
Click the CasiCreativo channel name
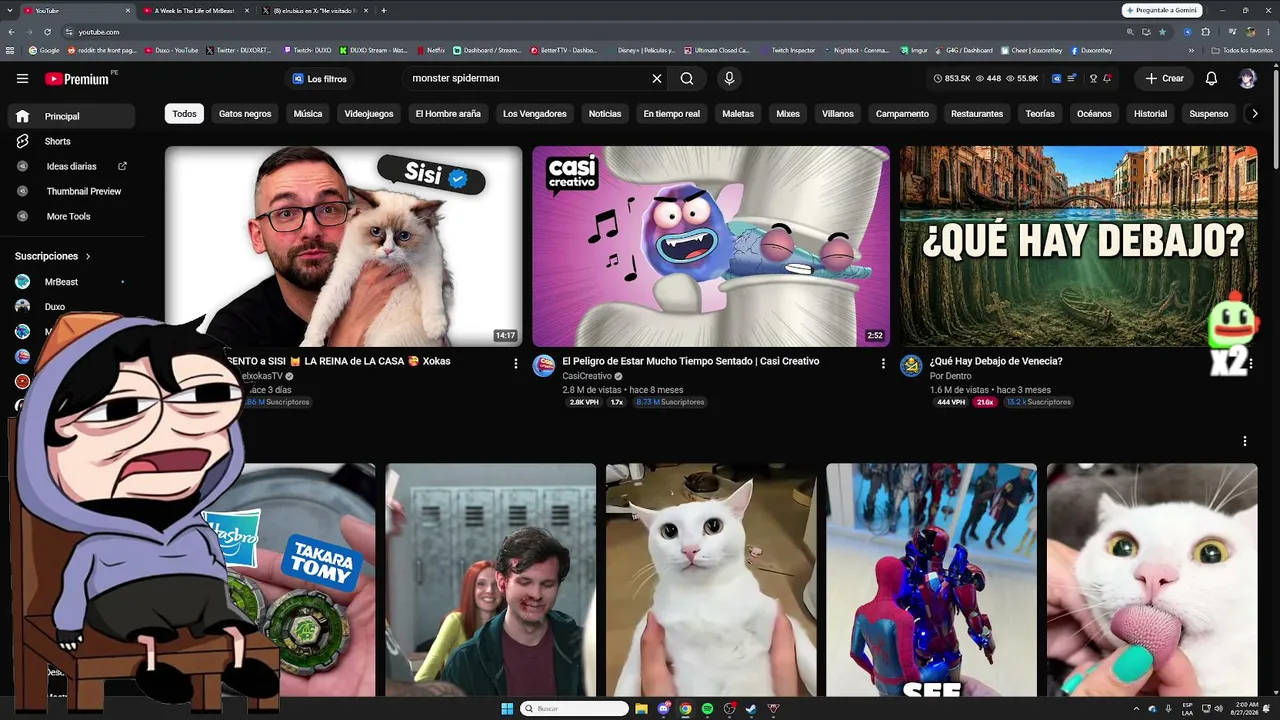[x=587, y=376]
